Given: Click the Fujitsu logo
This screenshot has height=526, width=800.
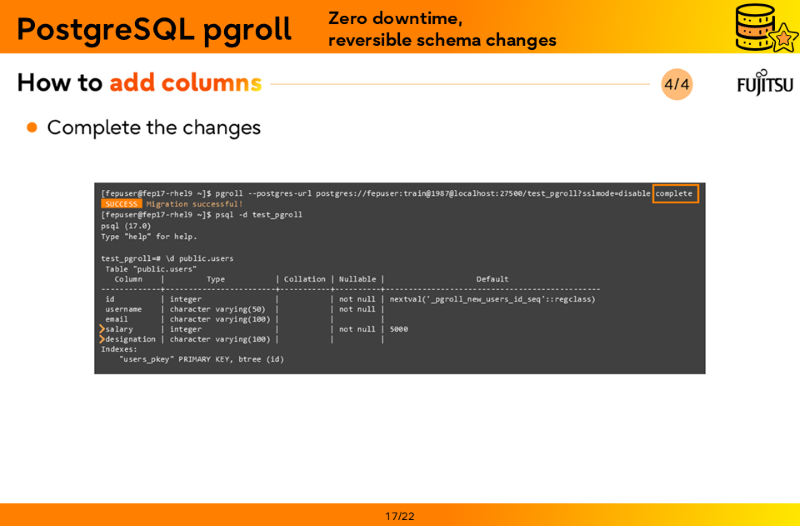Looking at the screenshot, I should click(x=765, y=84).
